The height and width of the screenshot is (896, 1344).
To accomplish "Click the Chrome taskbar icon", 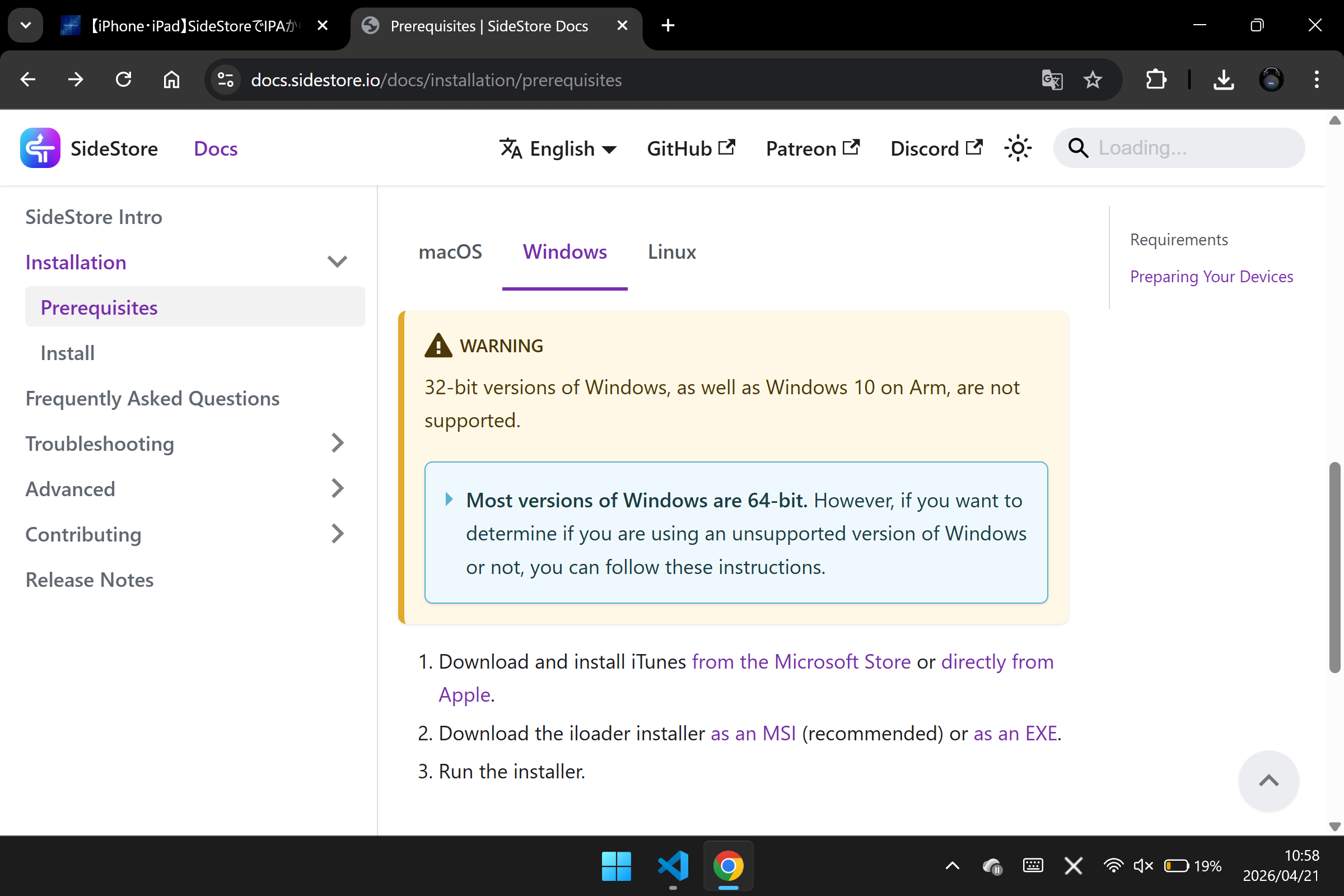I will pos(728,866).
